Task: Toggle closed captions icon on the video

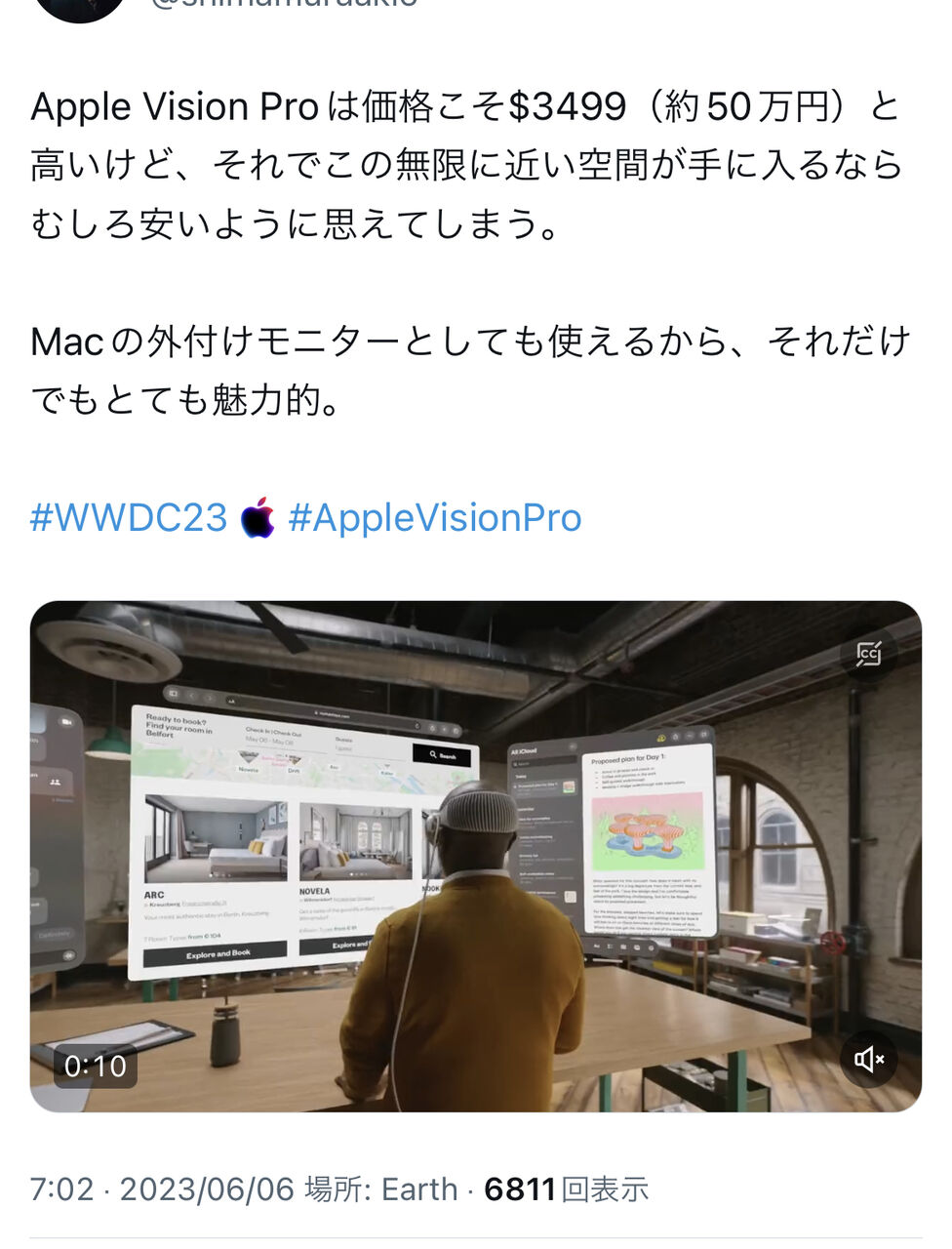Action: click(x=868, y=654)
